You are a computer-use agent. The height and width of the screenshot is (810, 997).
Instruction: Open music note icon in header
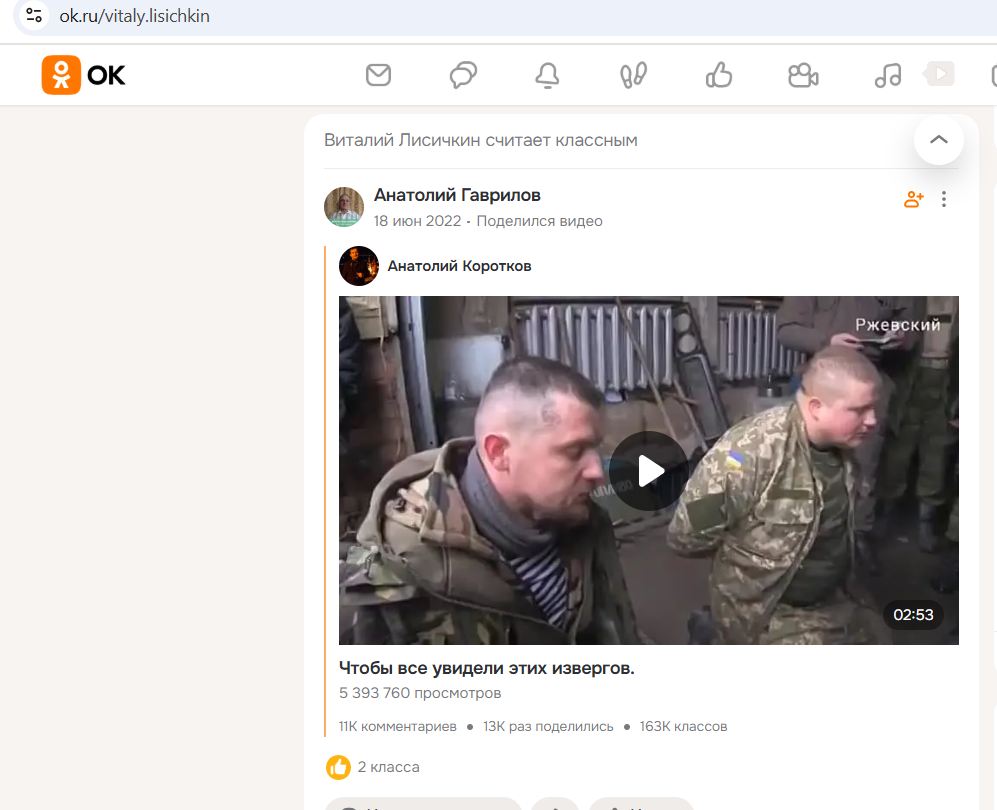[x=888, y=75]
